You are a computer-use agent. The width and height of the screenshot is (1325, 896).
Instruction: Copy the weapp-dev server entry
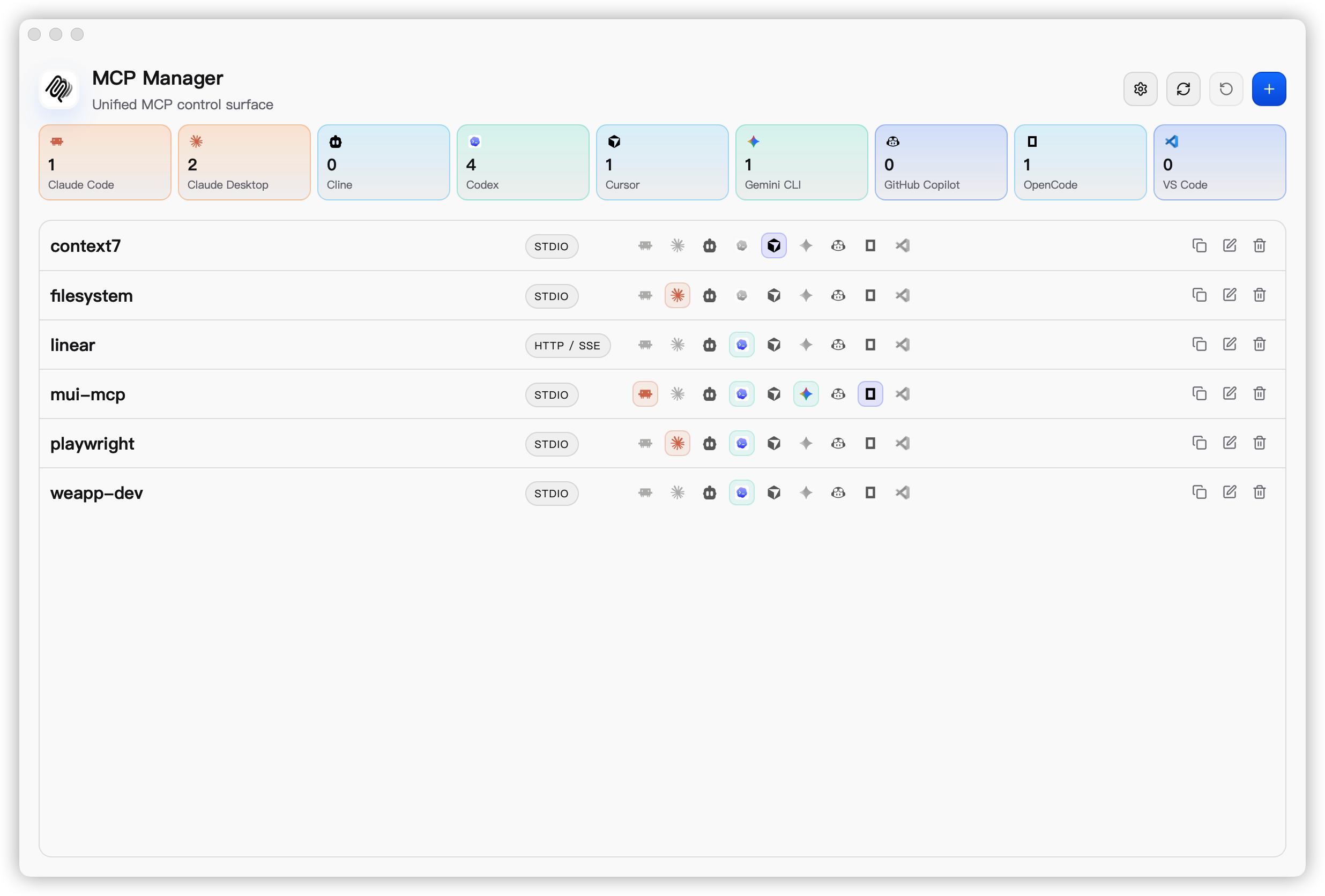(1200, 492)
